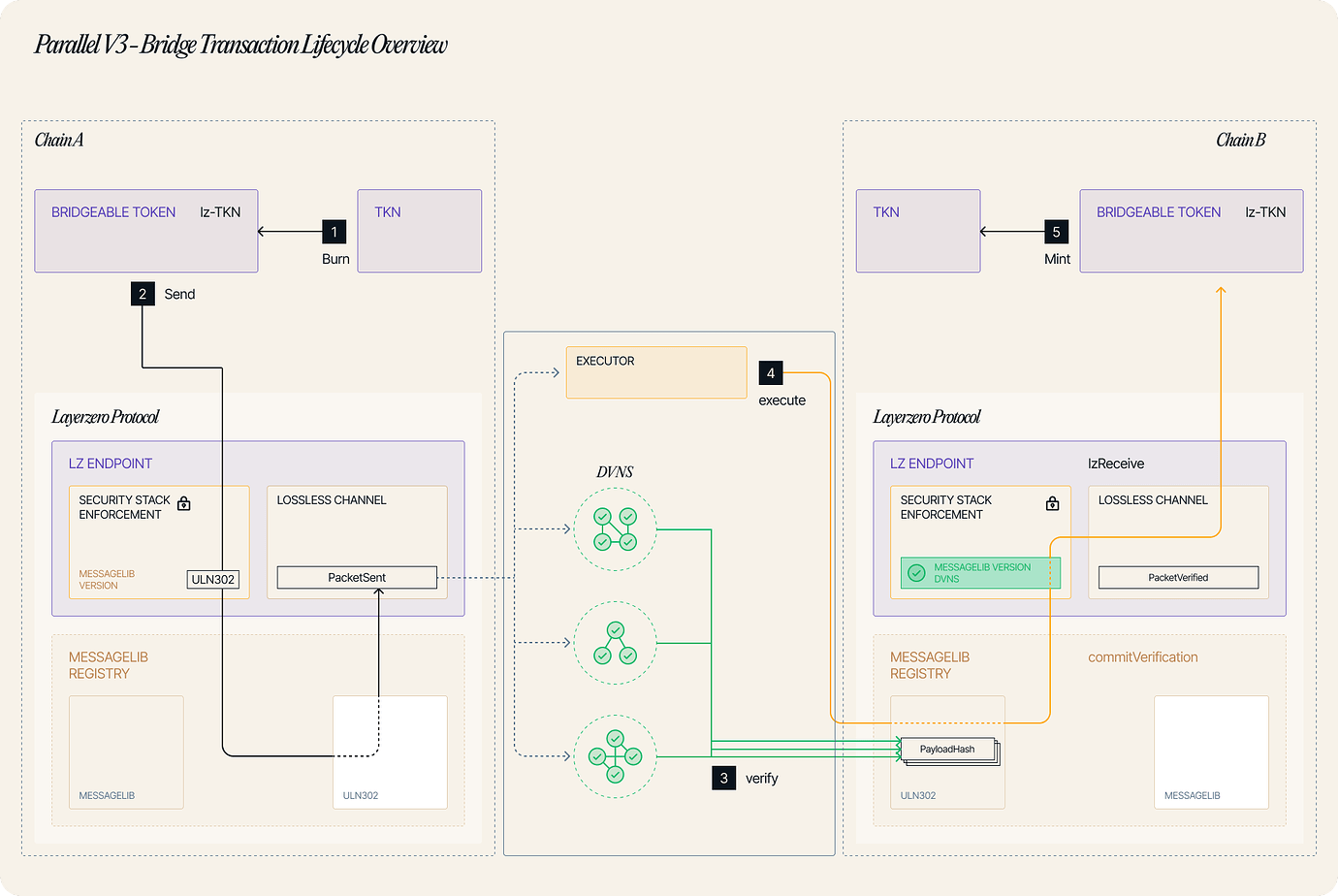Click 'ULN302' label in Chain B registry box
1338x896 pixels.
click(918, 795)
